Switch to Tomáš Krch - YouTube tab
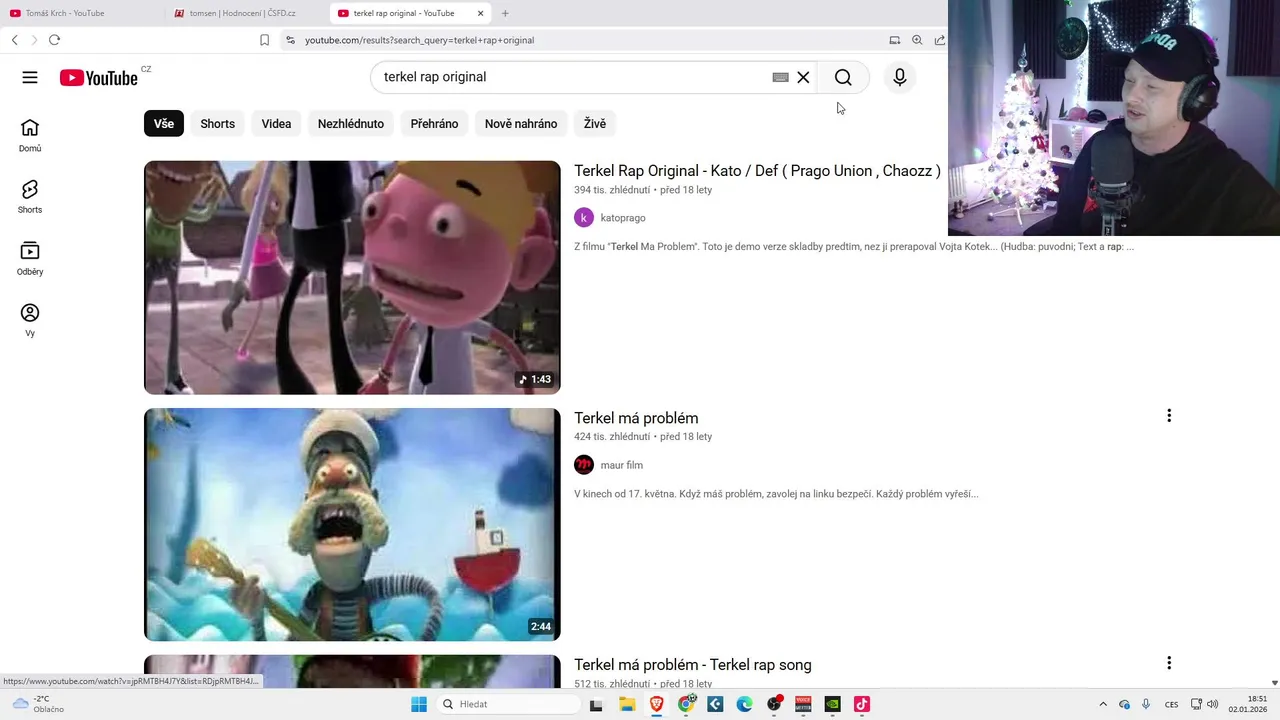The image size is (1280, 720). [x=80, y=13]
